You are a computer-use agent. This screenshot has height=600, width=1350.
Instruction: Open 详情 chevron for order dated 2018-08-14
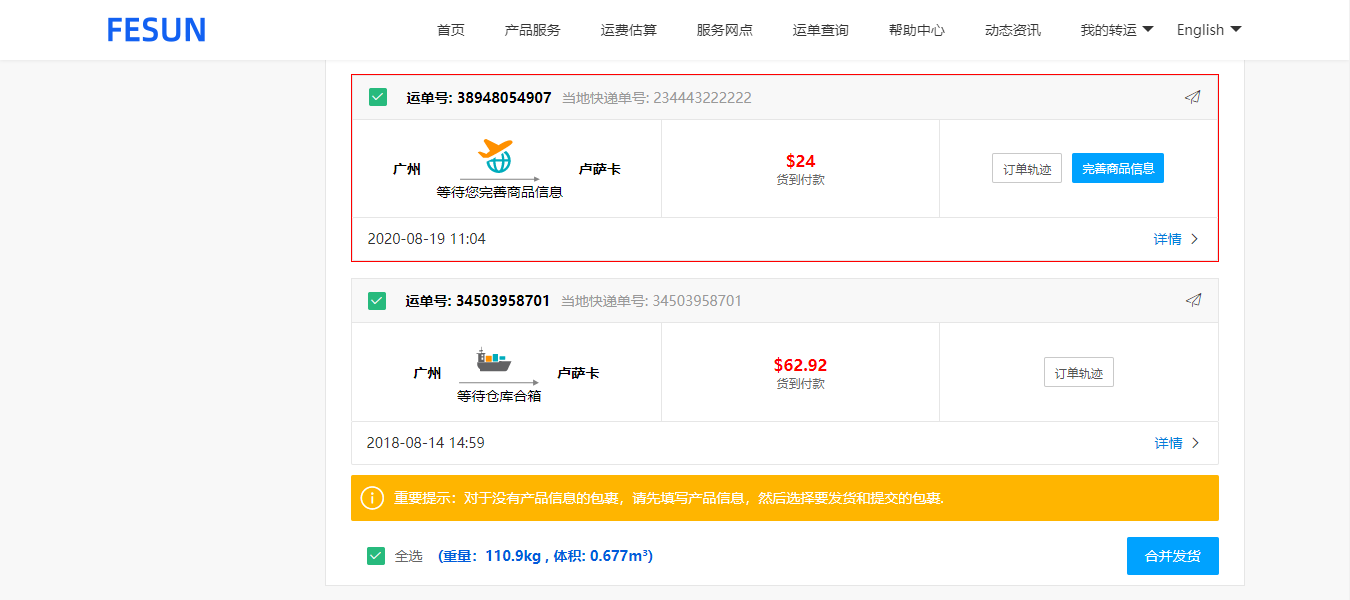(1194, 443)
